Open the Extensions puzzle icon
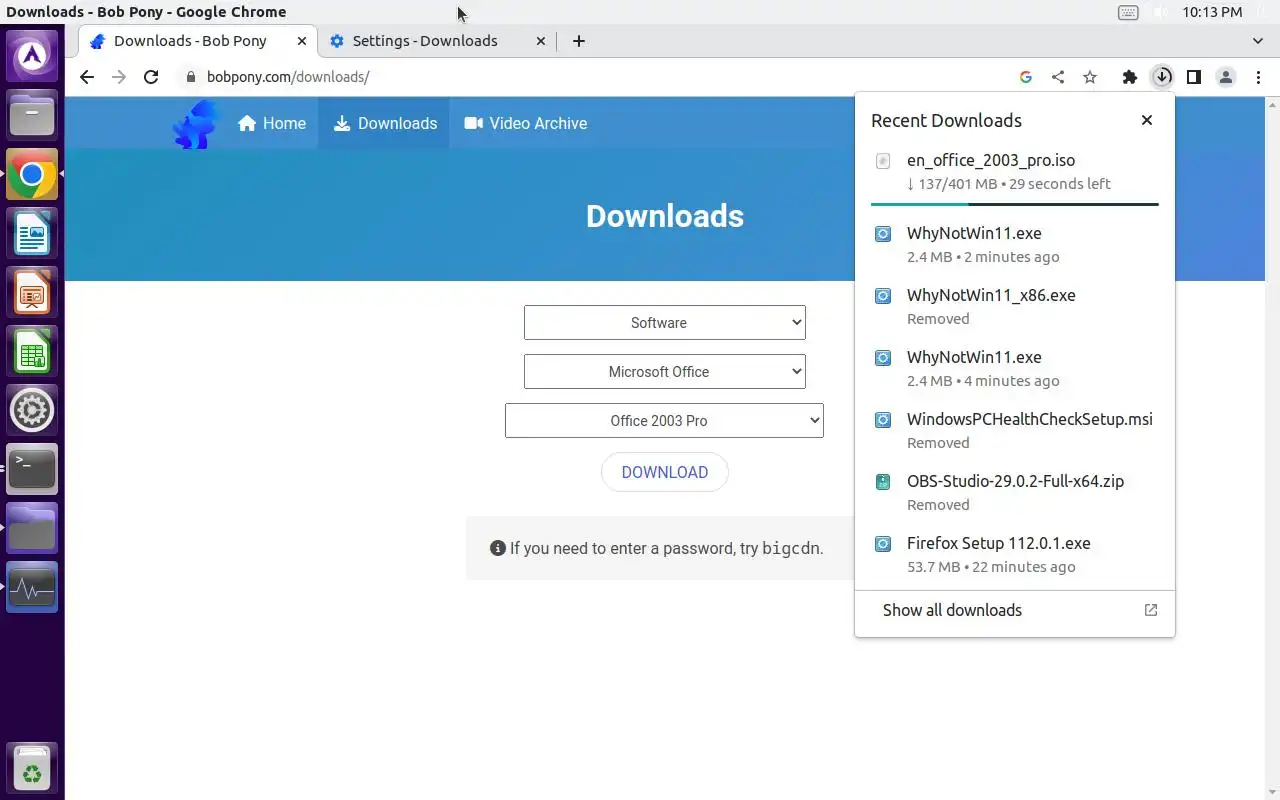 (x=1130, y=77)
